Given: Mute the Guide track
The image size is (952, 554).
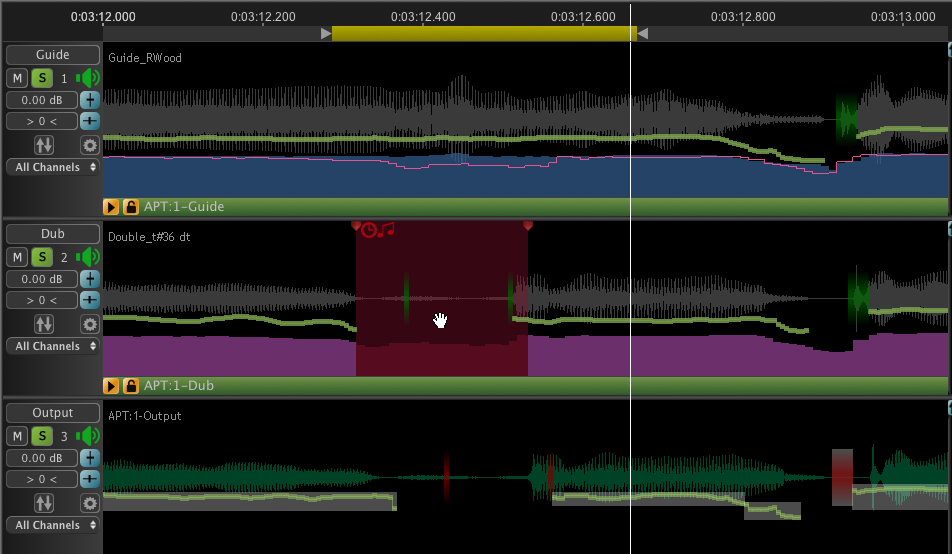Looking at the screenshot, I should 17,78.
